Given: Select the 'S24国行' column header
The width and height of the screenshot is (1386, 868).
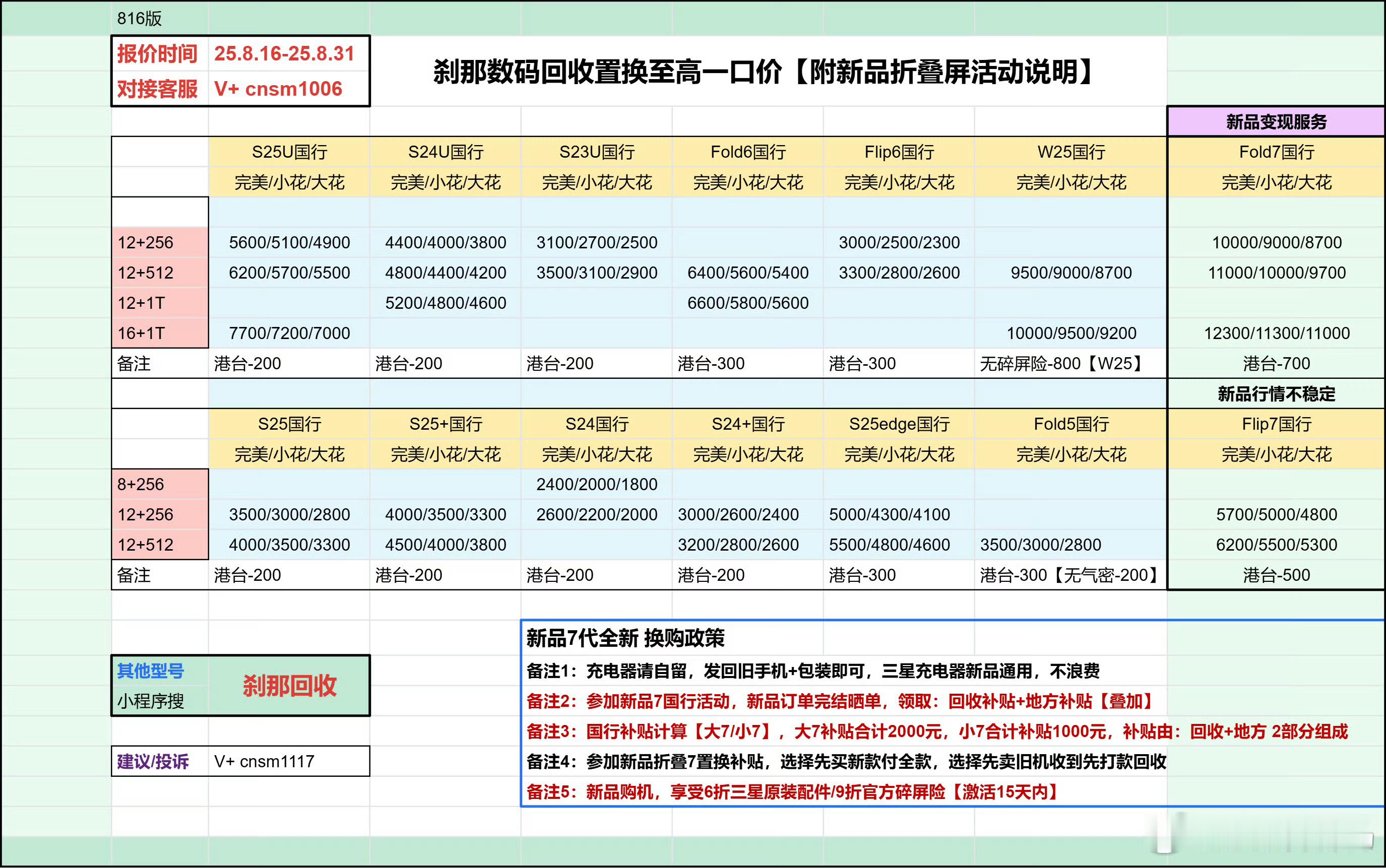Looking at the screenshot, I should tap(597, 424).
